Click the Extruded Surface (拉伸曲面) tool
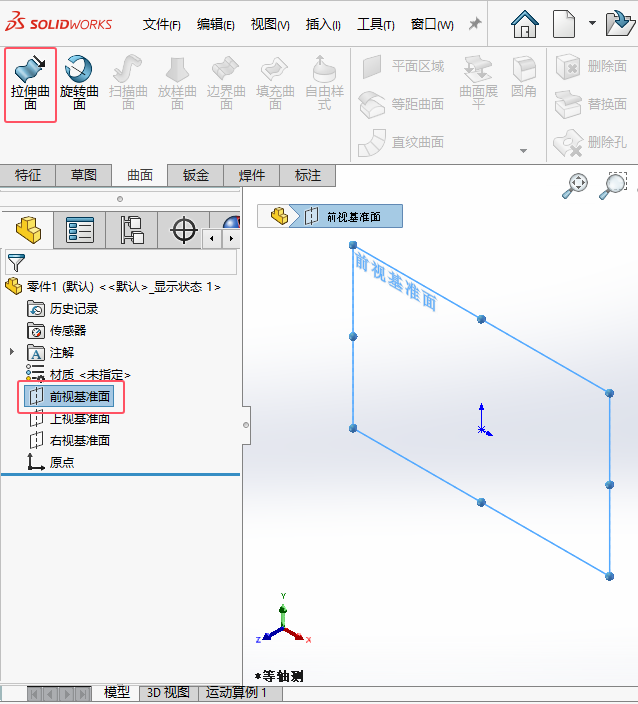Screen dimensions: 638x704 click(30, 84)
